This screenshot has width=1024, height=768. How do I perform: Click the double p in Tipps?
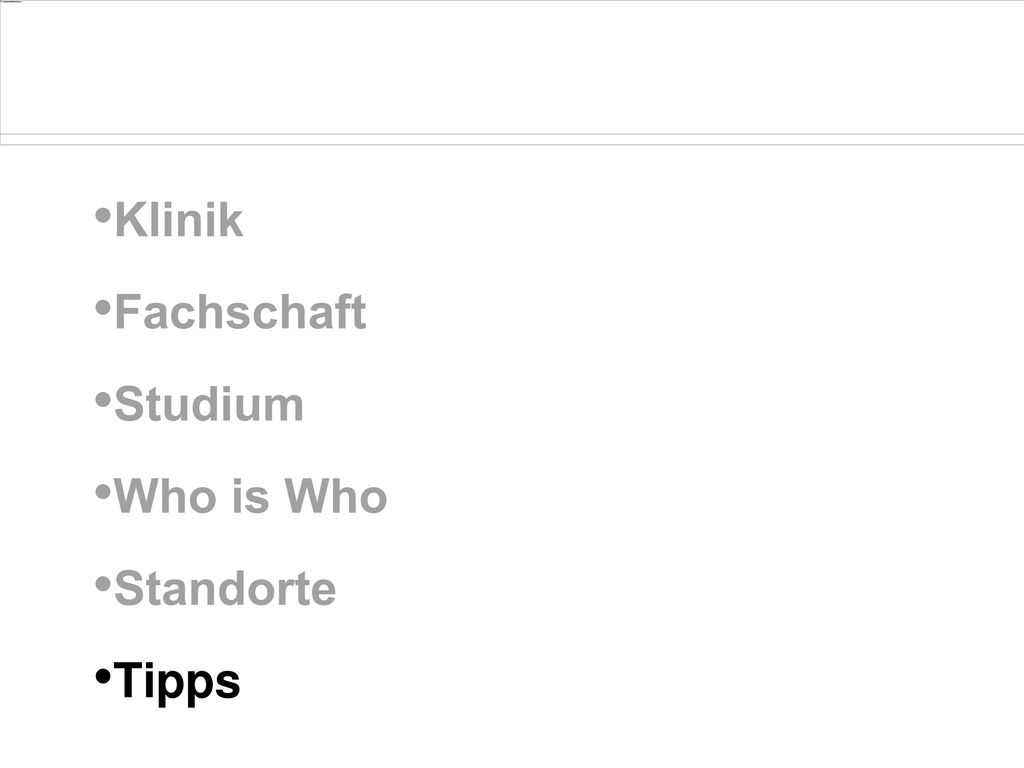[184, 686]
